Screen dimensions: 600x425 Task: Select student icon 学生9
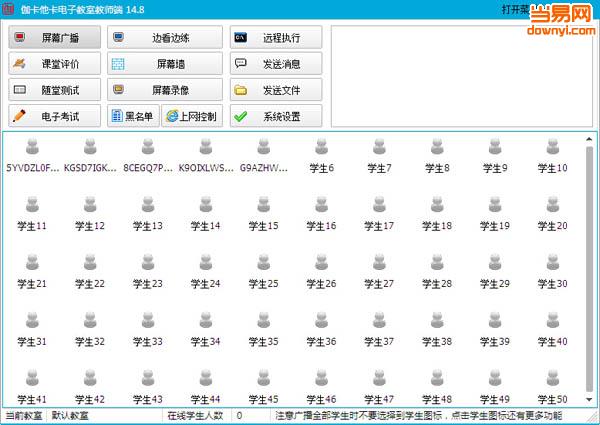click(495, 147)
